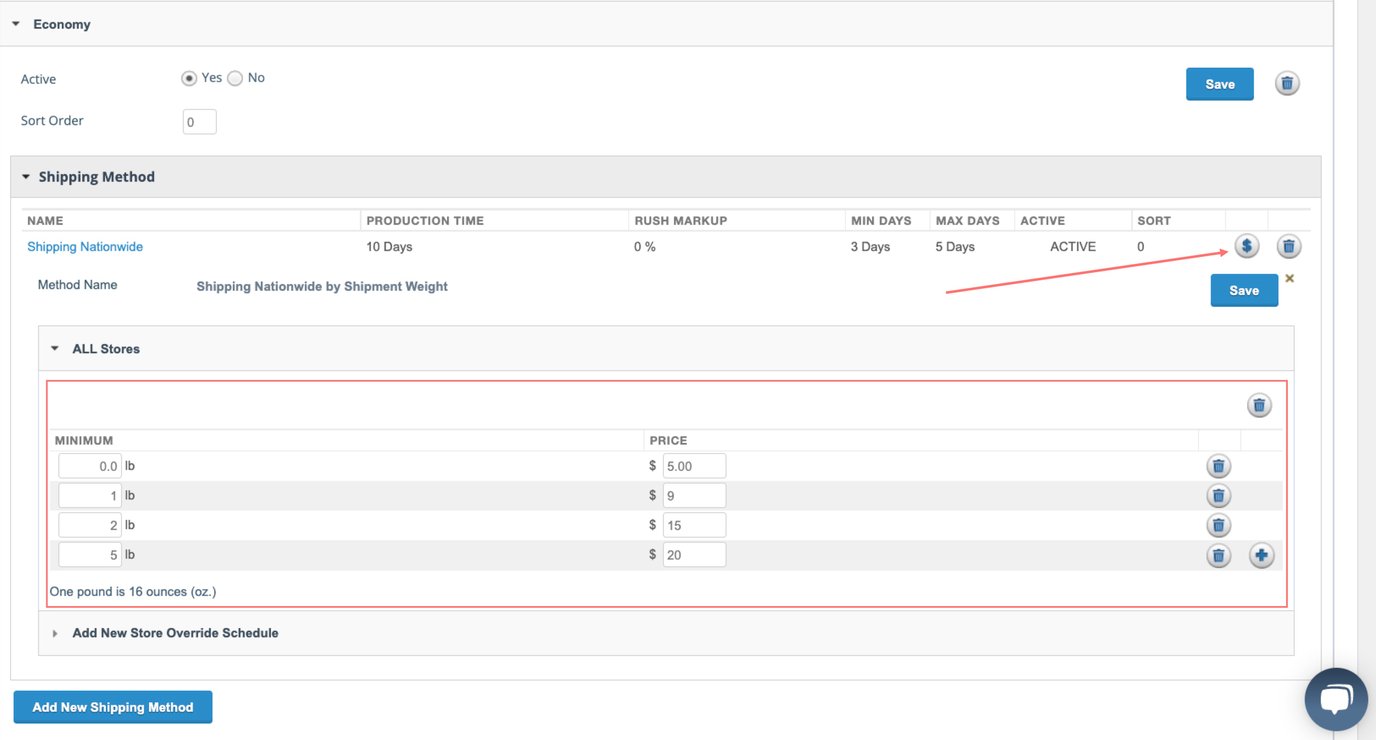Image resolution: width=1376 pixels, height=740 pixels.
Task: Collapse the Shipping Method panel
Action: (26, 177)
